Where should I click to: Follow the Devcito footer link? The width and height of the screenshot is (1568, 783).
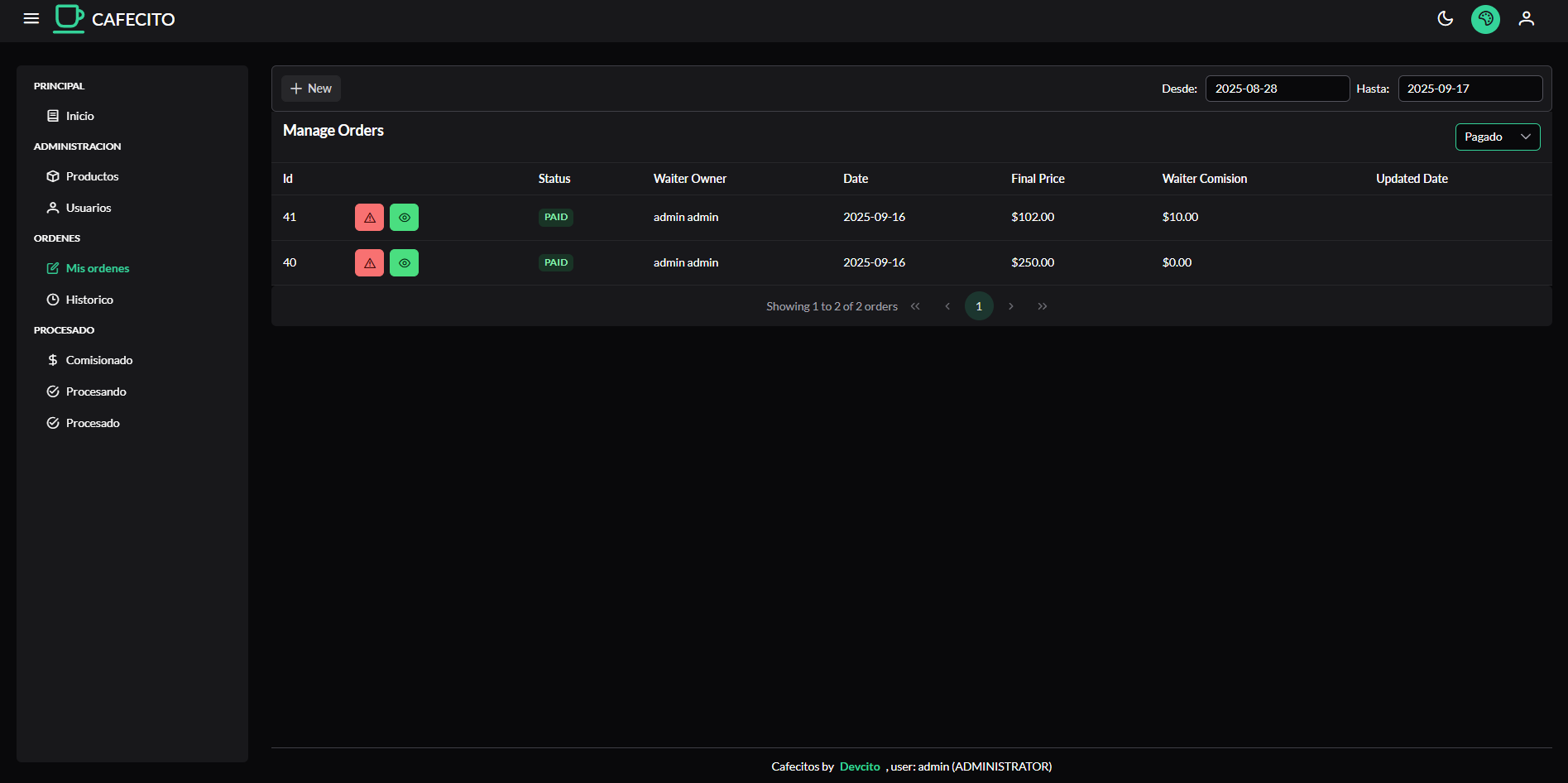click(x=860, y=766)
